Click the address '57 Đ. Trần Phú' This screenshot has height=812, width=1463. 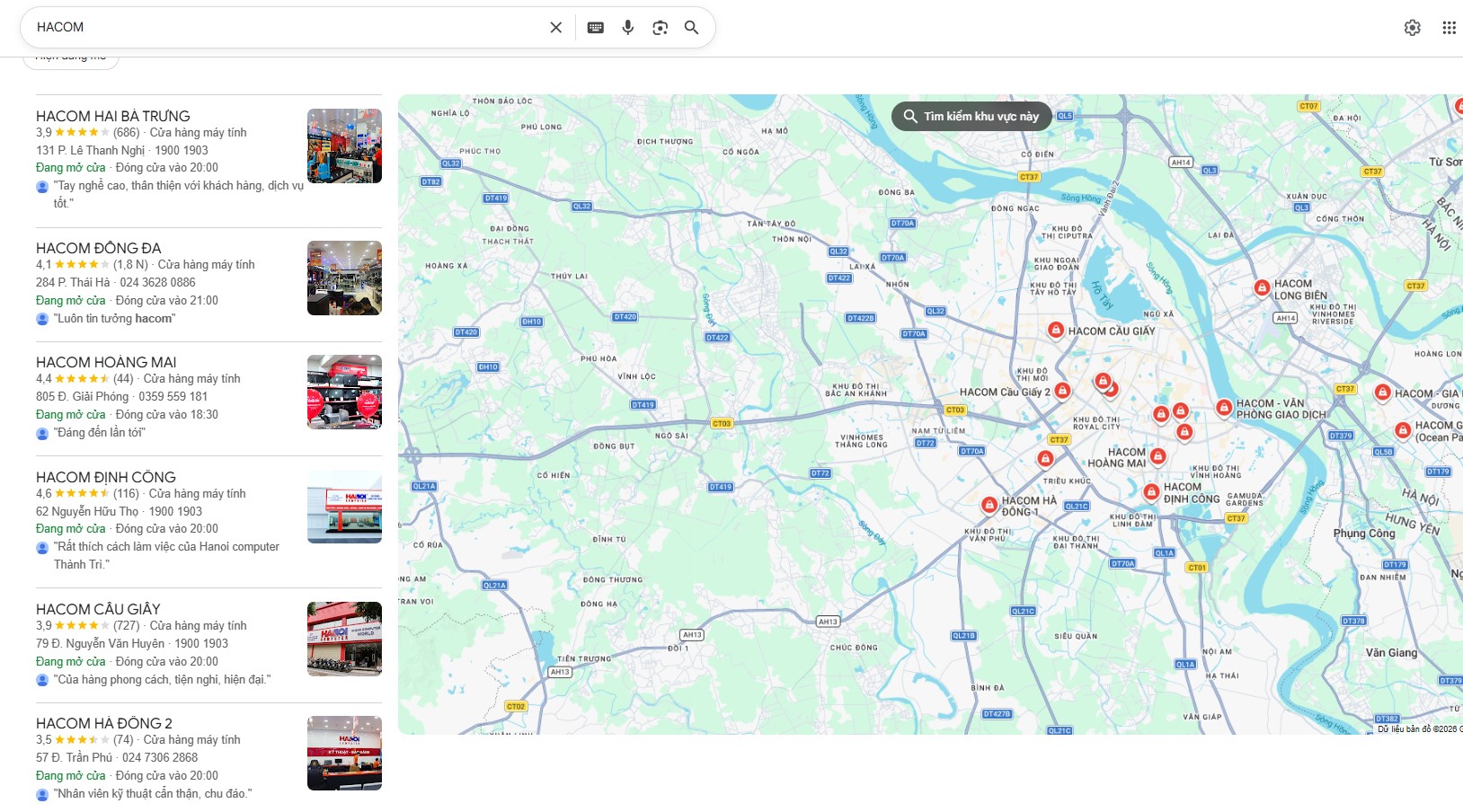point(74,757)
